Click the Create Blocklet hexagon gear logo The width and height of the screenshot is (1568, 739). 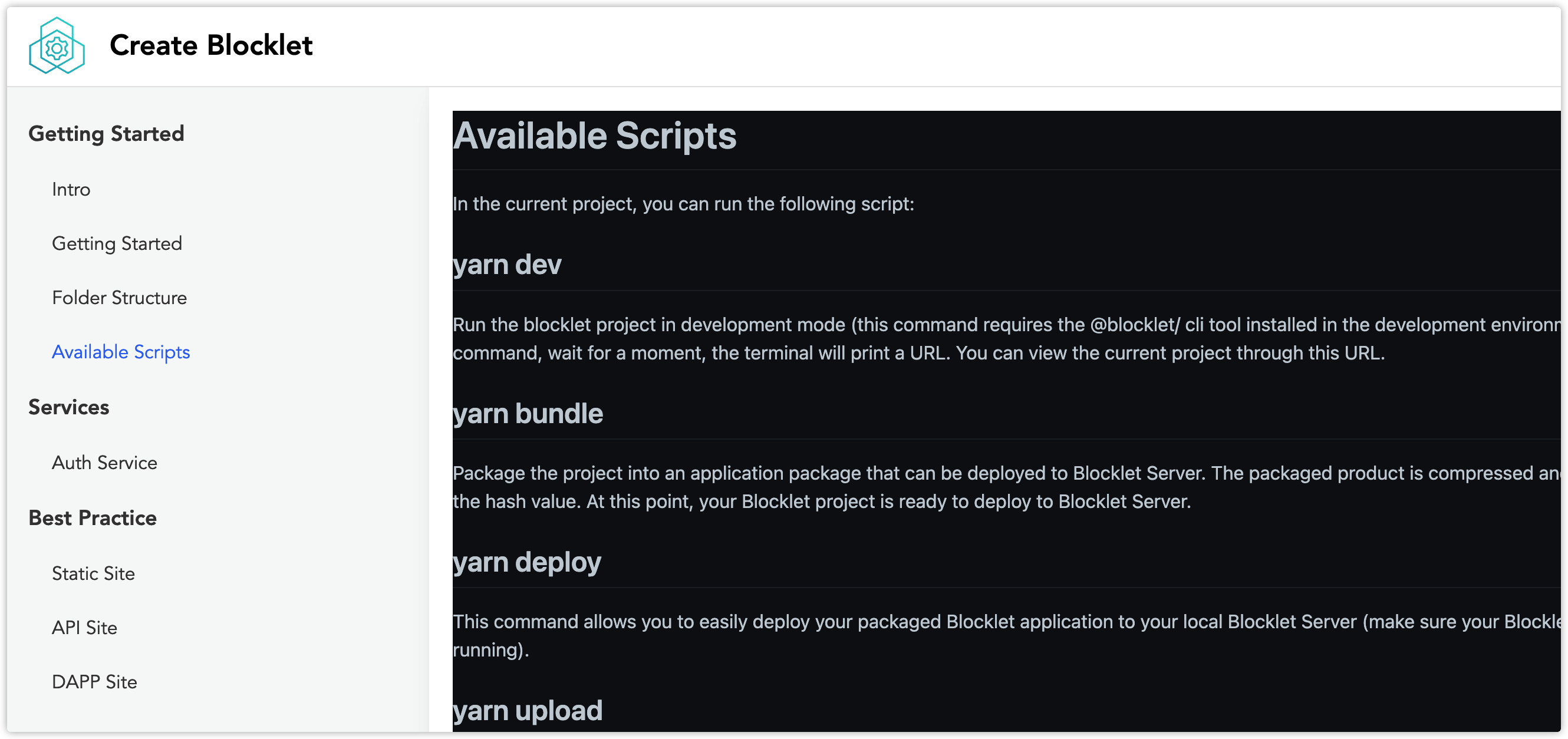point(57,47)
